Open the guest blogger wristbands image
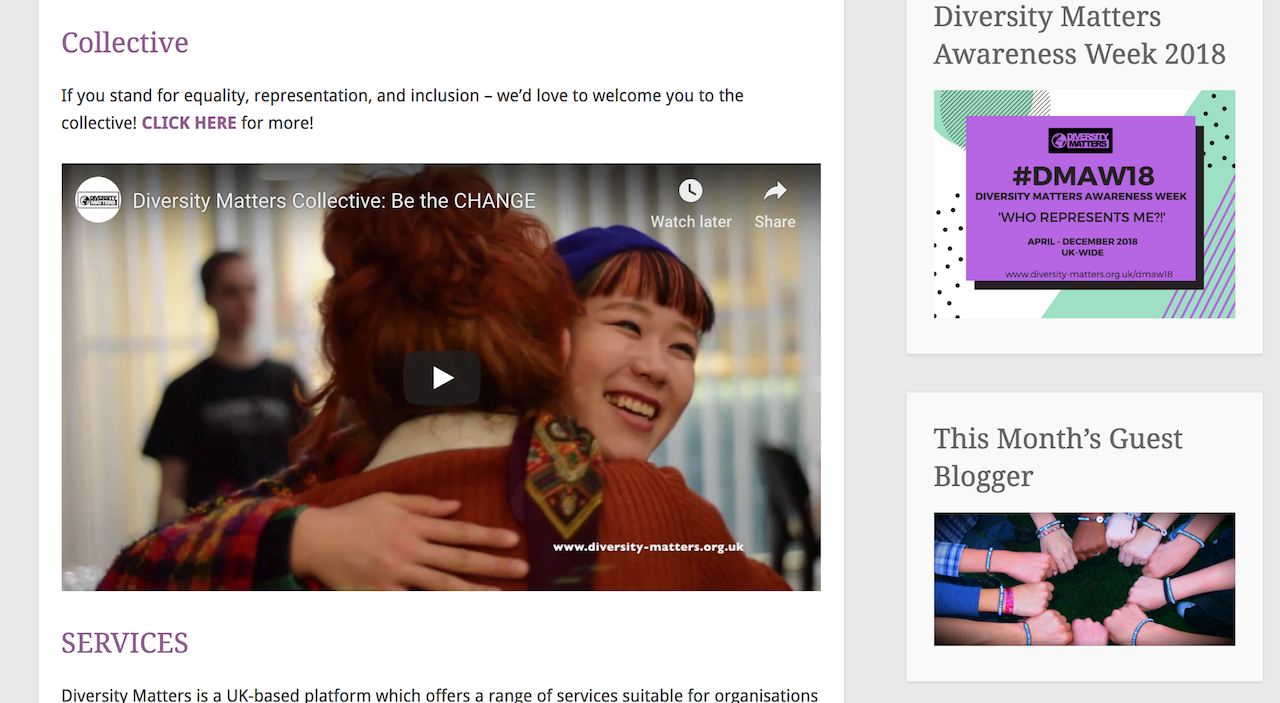Viewport: 1280px width, 703px height. coord(1084,579)
